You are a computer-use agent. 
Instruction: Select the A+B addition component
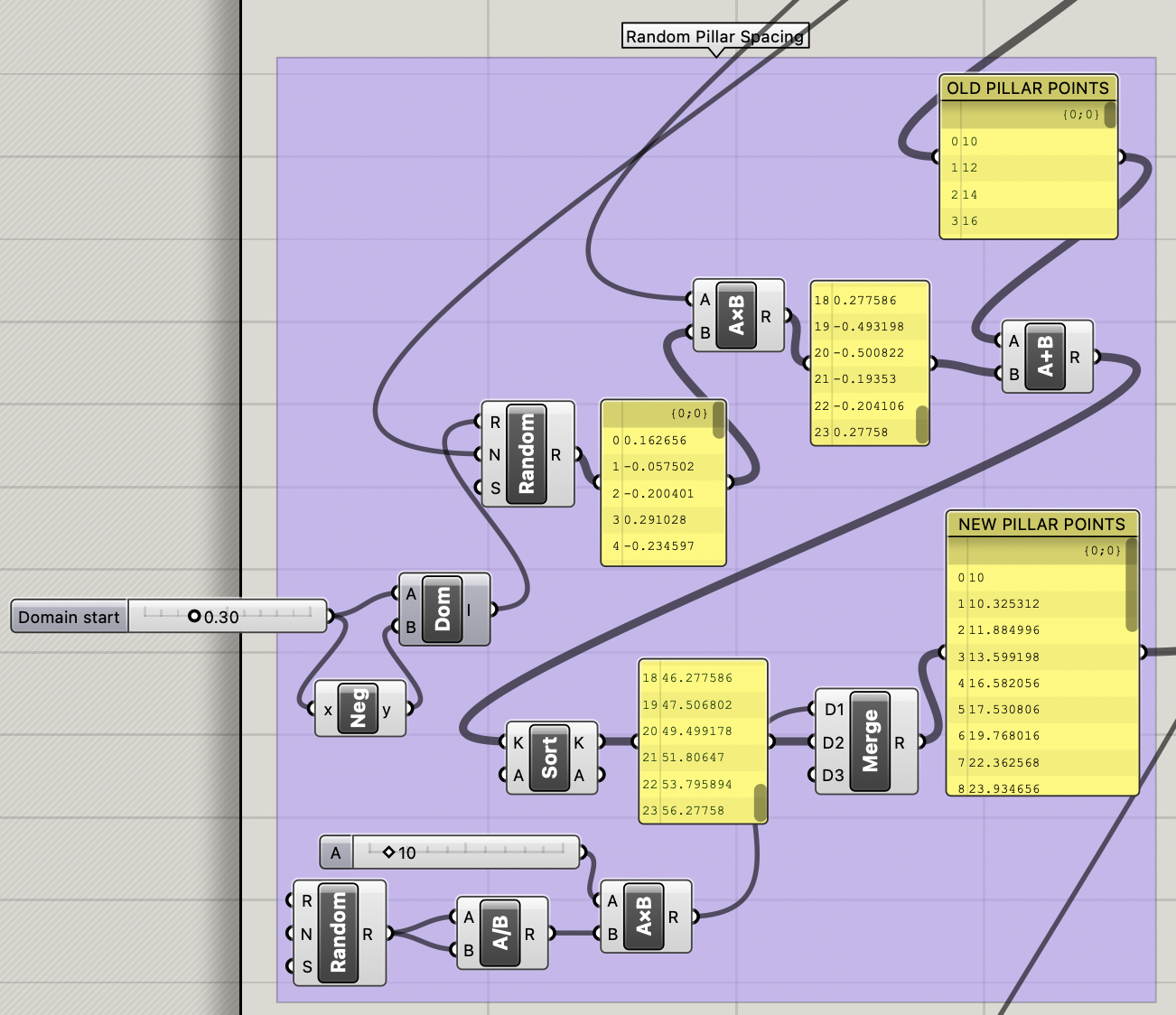1046,357
